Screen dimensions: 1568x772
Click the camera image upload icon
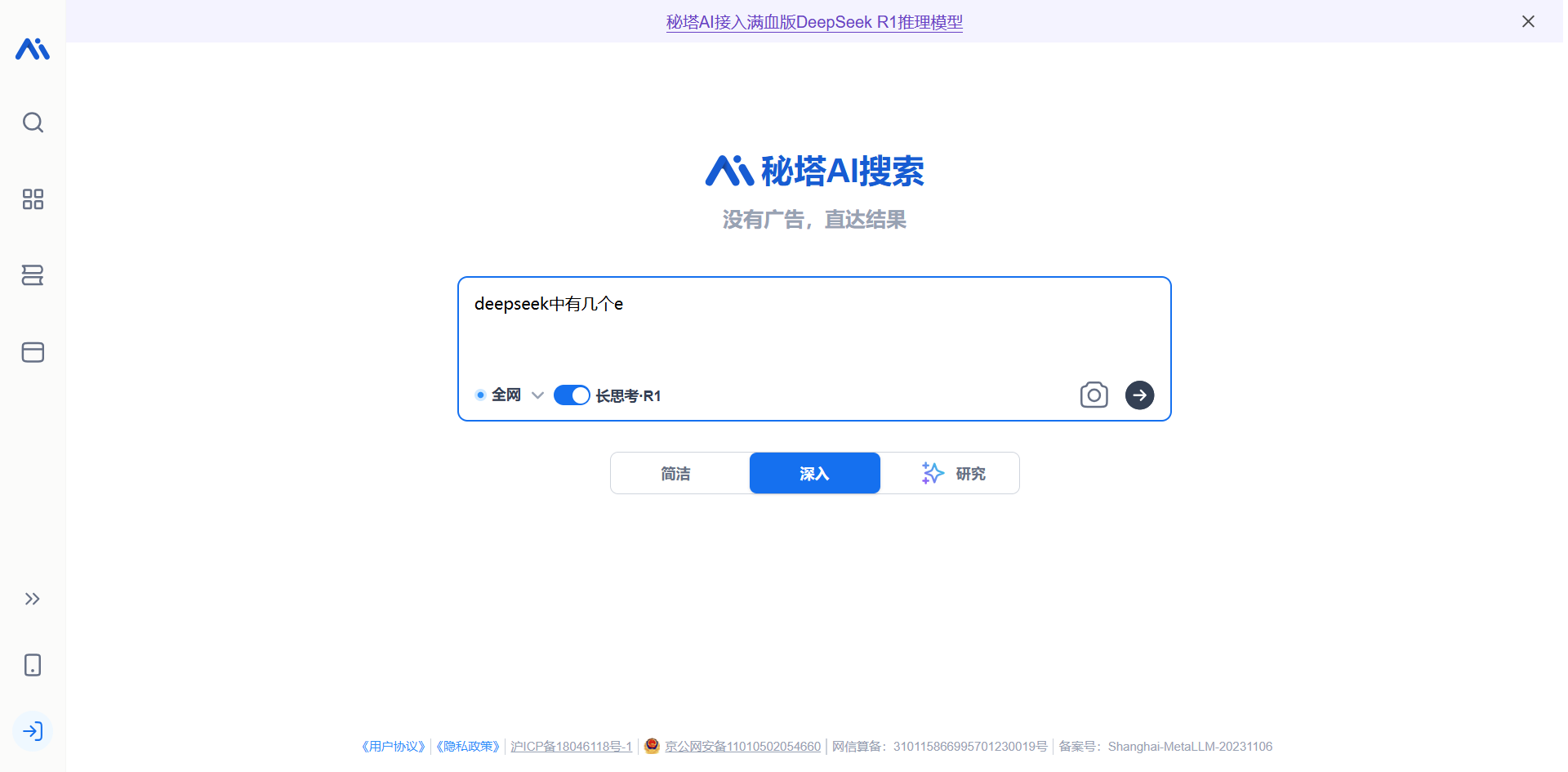(x=1094, y=395)
